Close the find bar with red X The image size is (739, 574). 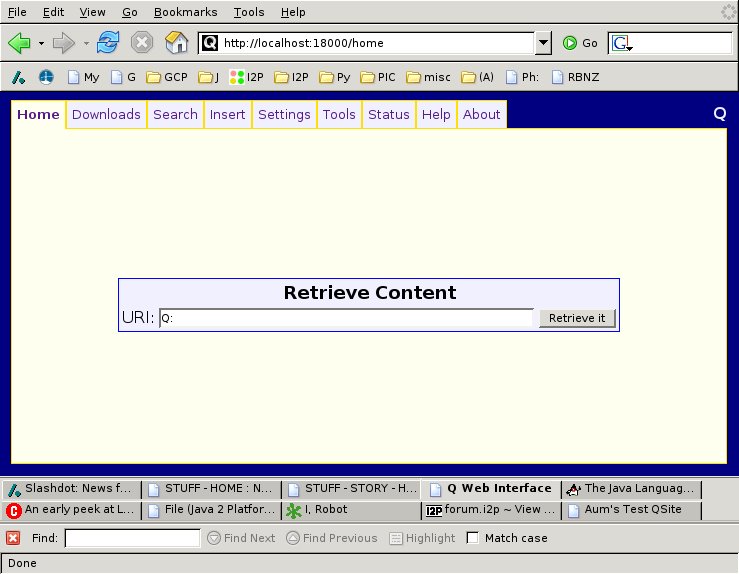[13, 538]
